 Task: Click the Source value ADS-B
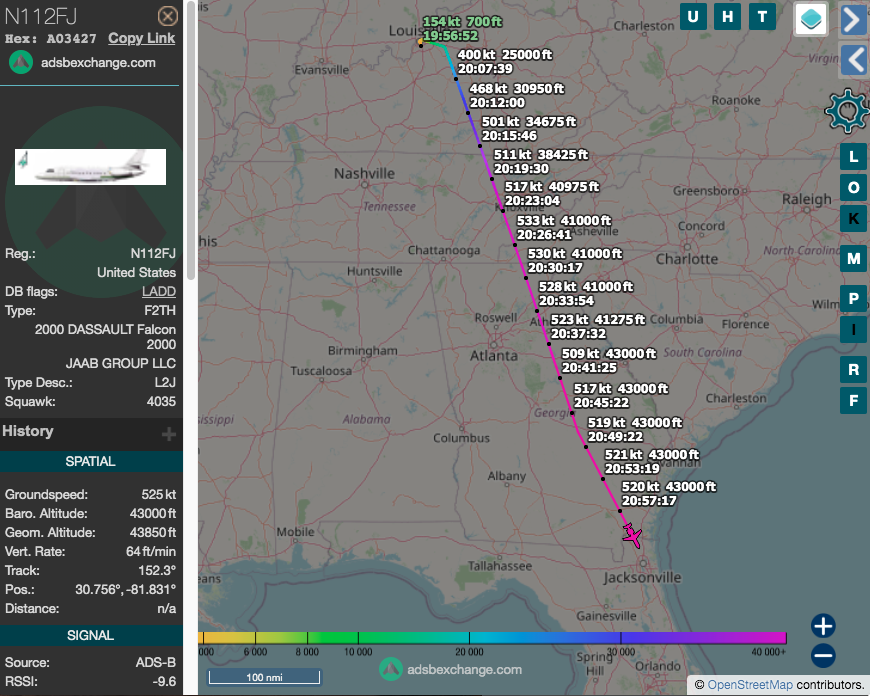coord(156,663)
